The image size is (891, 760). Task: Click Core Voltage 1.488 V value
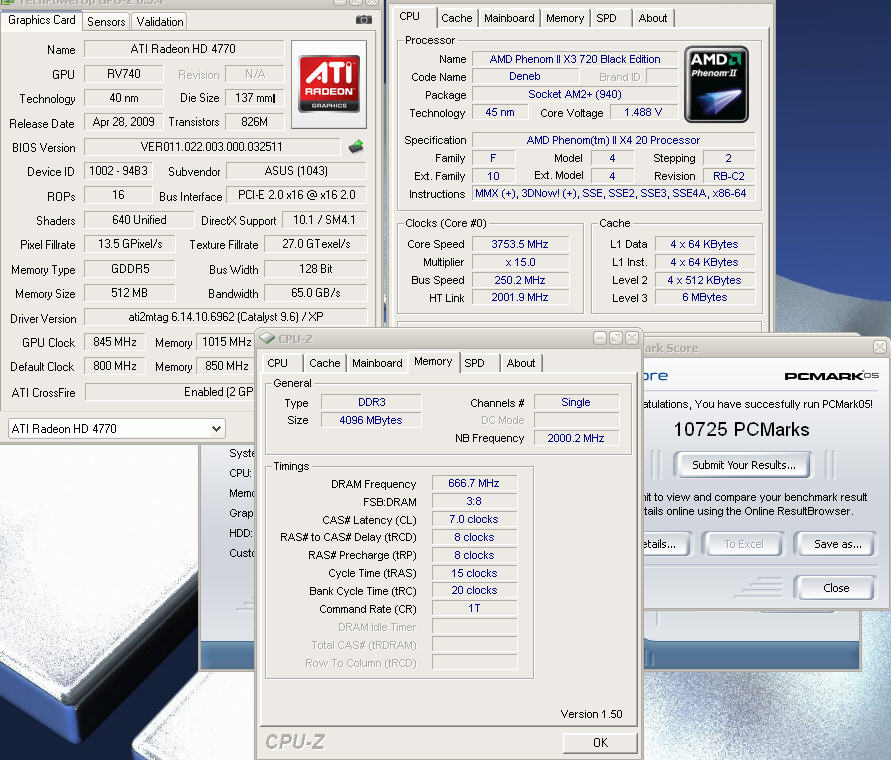click(x=643, y=113)
